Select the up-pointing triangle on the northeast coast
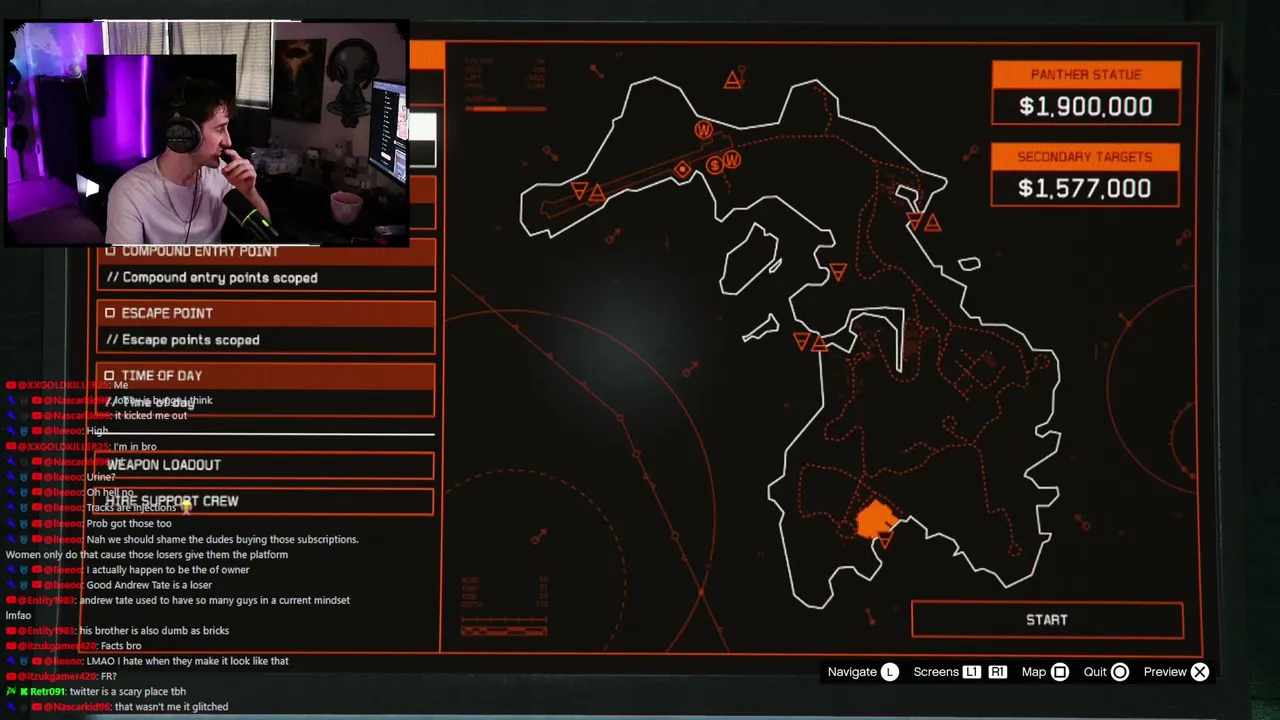The height and width of the screenshot is (720, 1280). coord(932,224)
